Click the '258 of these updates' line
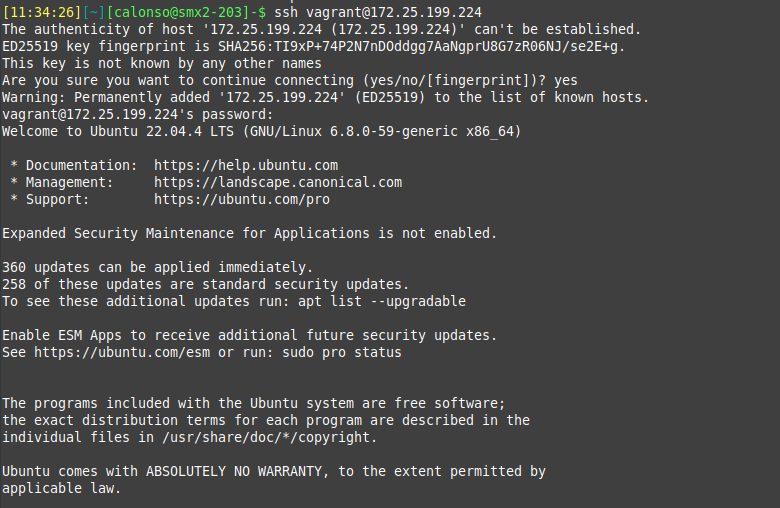The image size is (780, 508). click(205, 284)
